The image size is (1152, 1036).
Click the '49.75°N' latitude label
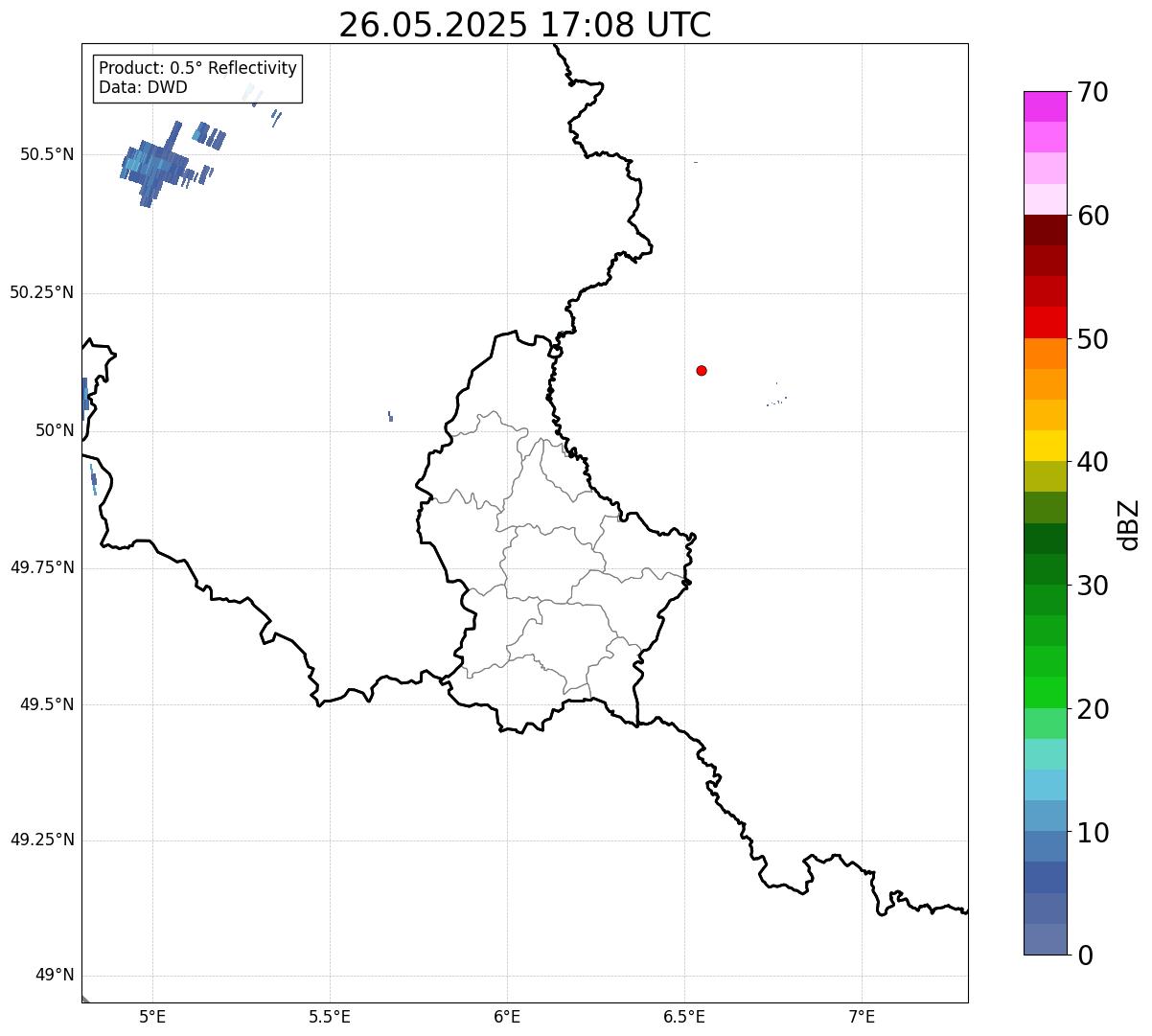[42, 567]
